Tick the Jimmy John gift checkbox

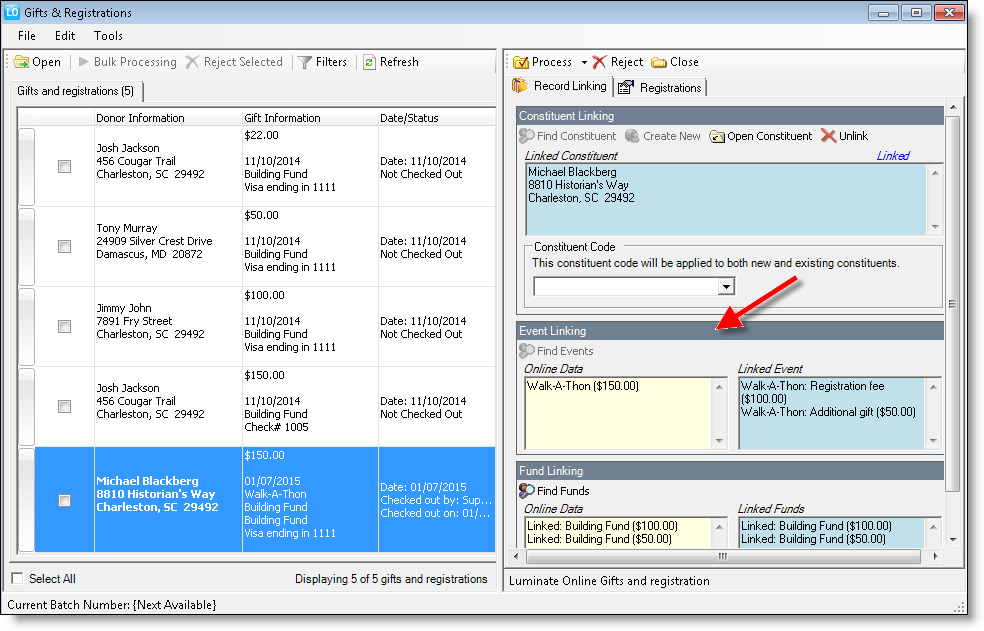click(65, 326)
